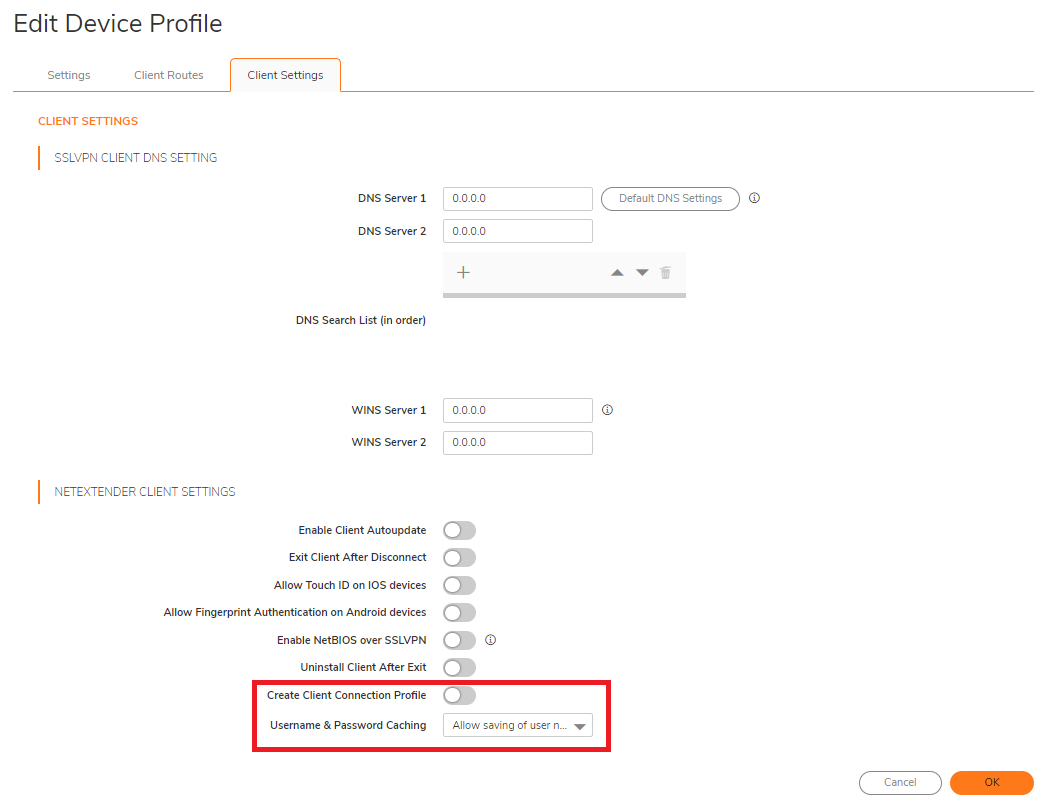The image size is (1037, 803).
Task: Enable Allow Touch ID on IOS devices
Action: pos(460,585)
